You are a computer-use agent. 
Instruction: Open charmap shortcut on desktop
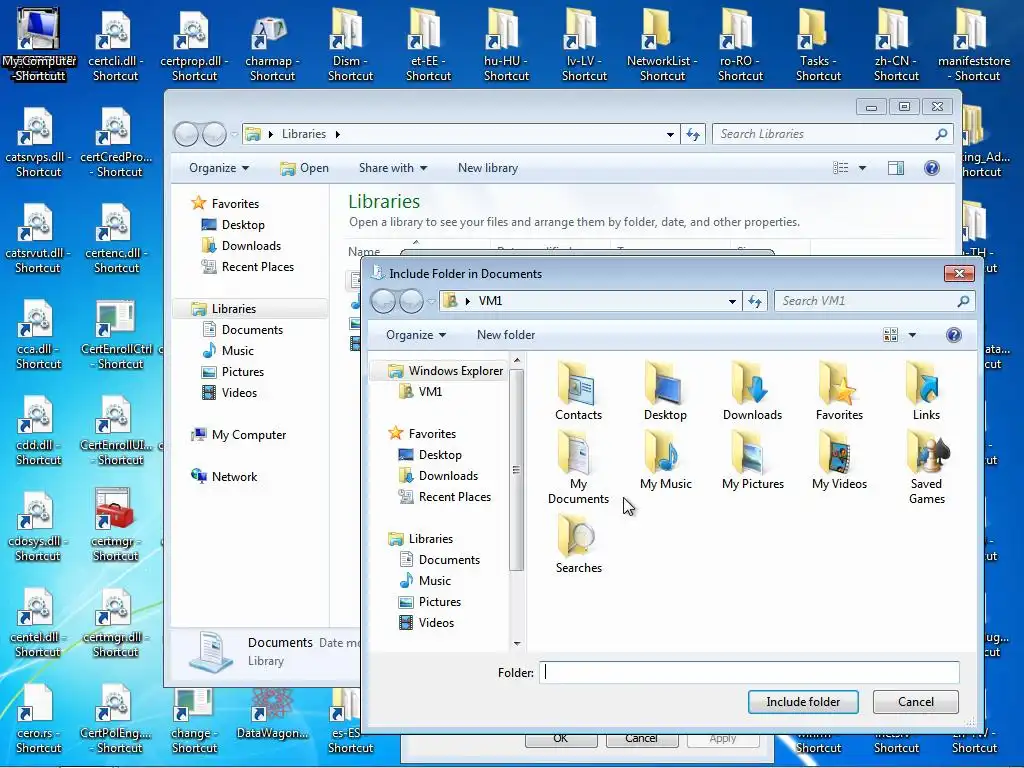pyautogui.click(x=272, y=46)
